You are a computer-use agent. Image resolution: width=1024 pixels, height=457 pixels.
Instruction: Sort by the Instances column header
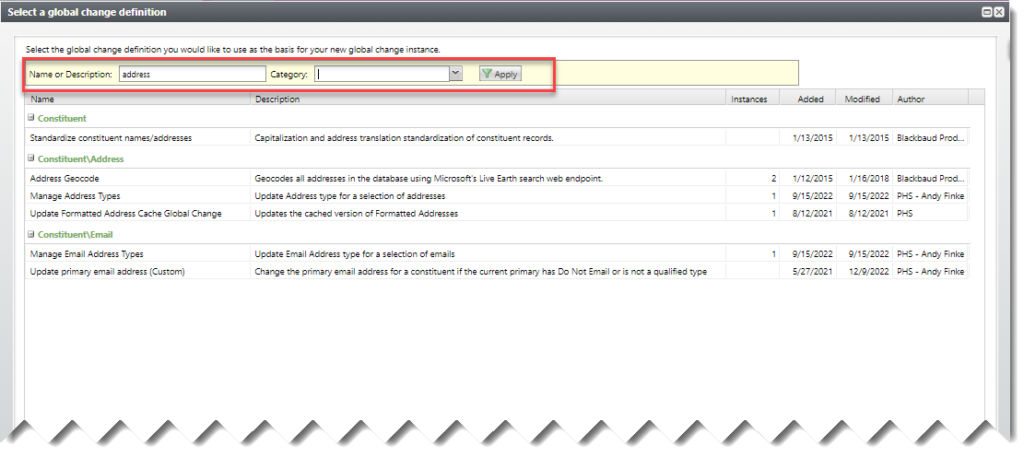coord(749,99)
